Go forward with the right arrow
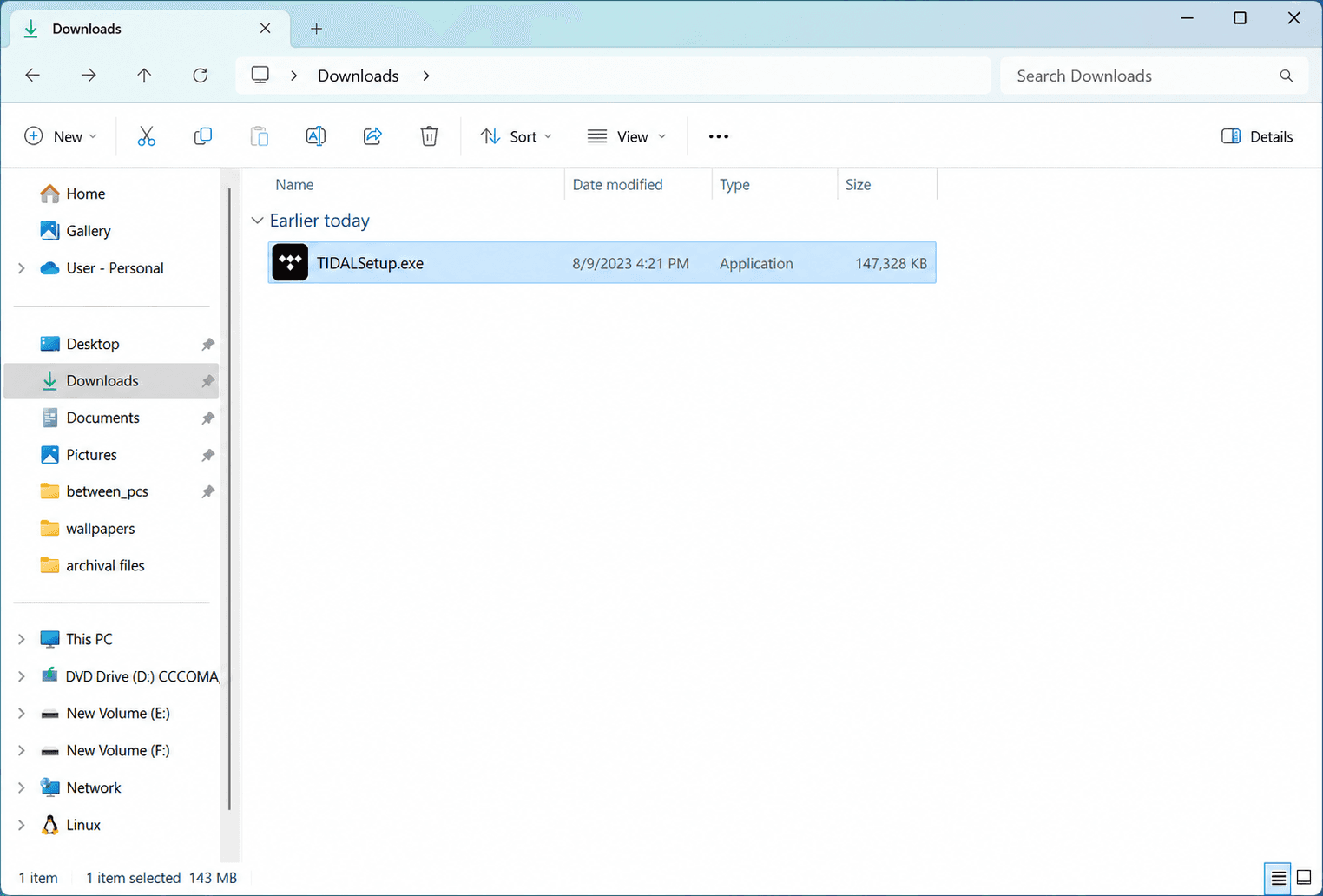The height and width of the screenshot is (896, 1323). [89, 76]
